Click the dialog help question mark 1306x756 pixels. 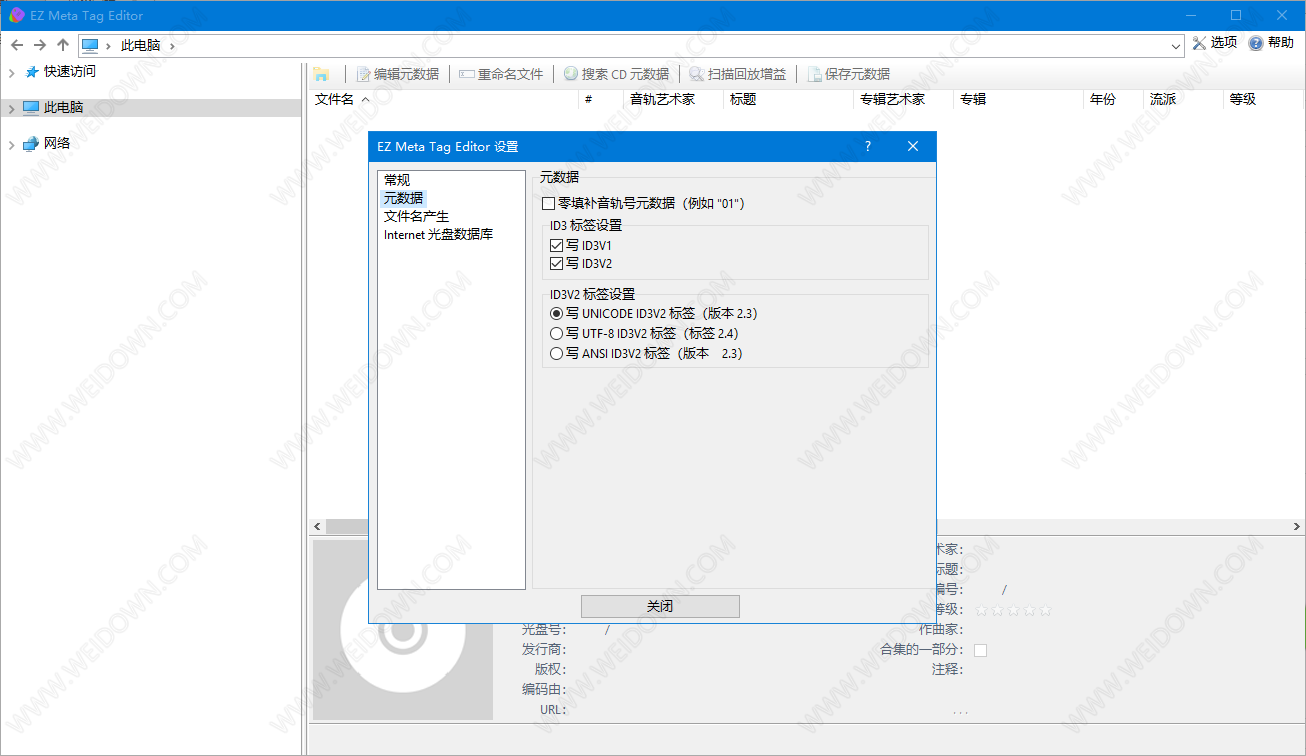867,146
